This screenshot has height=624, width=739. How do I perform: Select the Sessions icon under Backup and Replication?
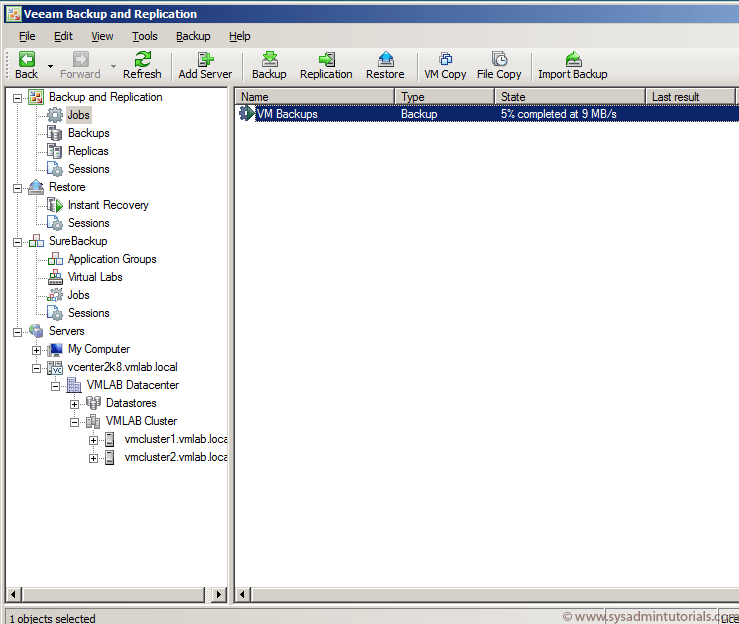(55, 169)
